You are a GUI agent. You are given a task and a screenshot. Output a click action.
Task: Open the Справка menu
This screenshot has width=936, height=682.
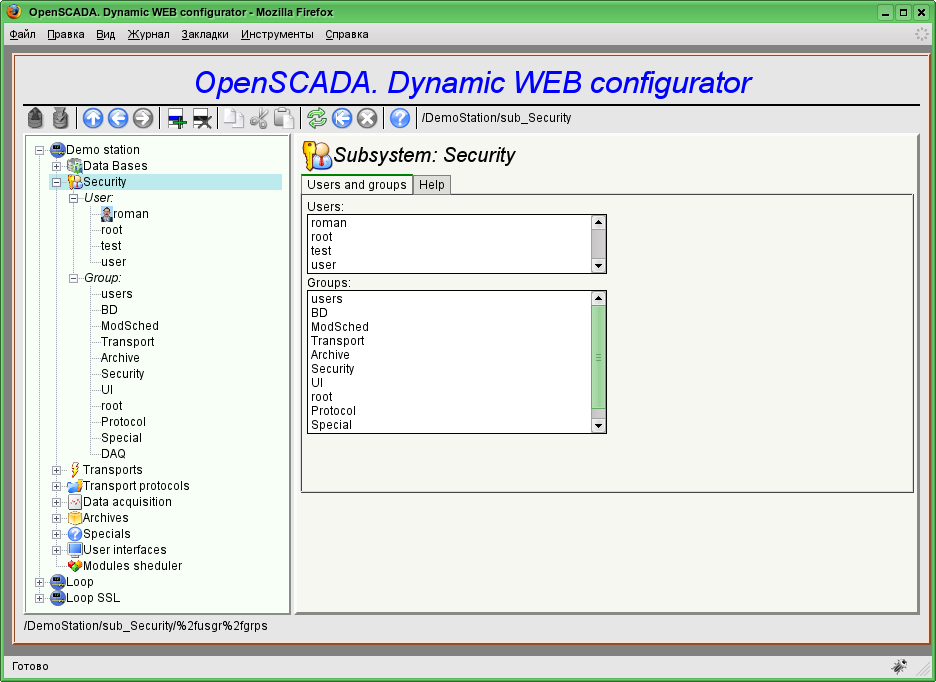click(347, 35)
